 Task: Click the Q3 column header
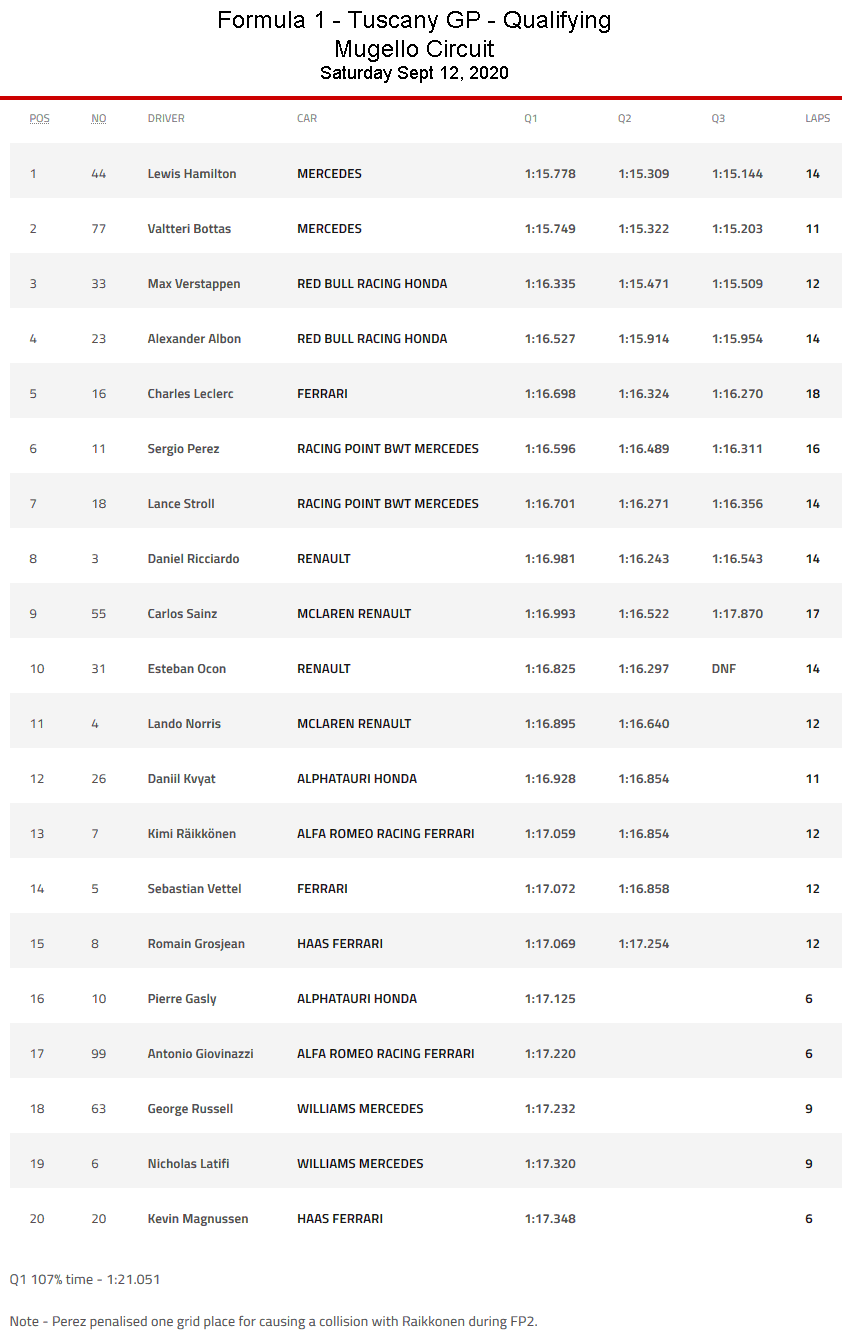718,118
